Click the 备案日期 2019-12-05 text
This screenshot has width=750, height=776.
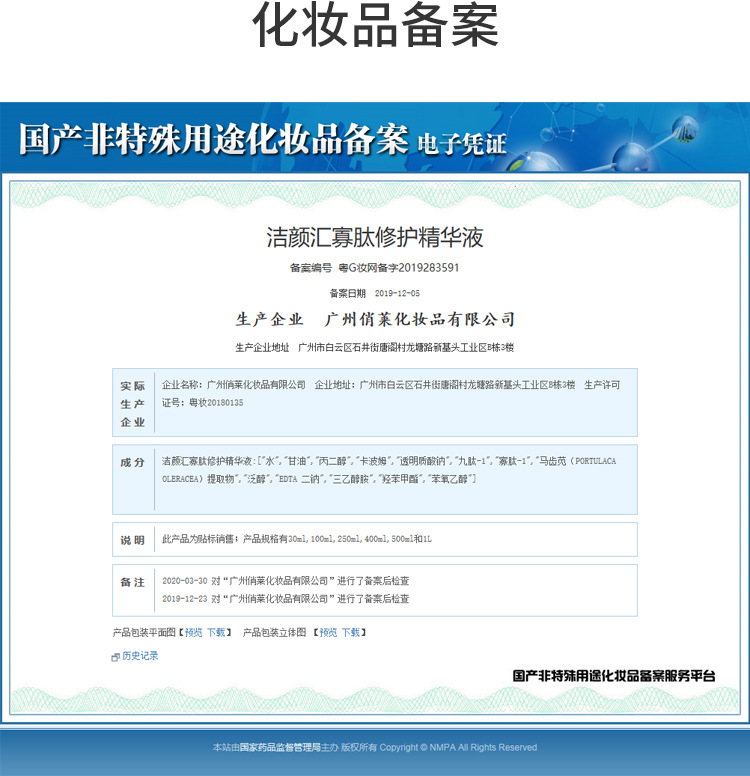pyautogui.click(x=375, y=293)
